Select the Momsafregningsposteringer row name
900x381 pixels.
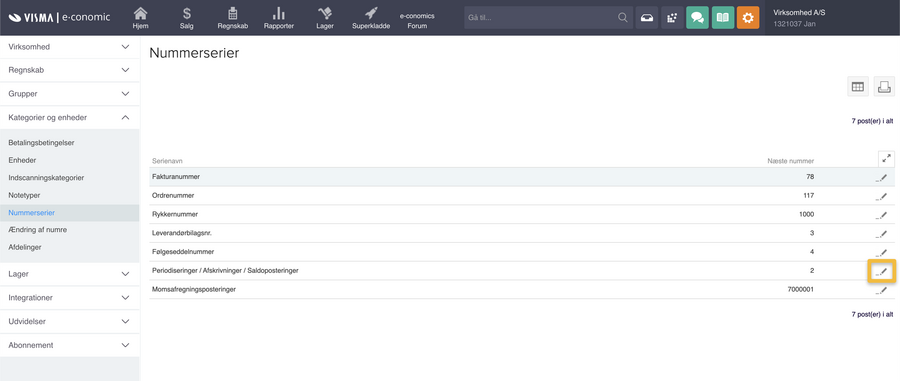coord(194,289)
